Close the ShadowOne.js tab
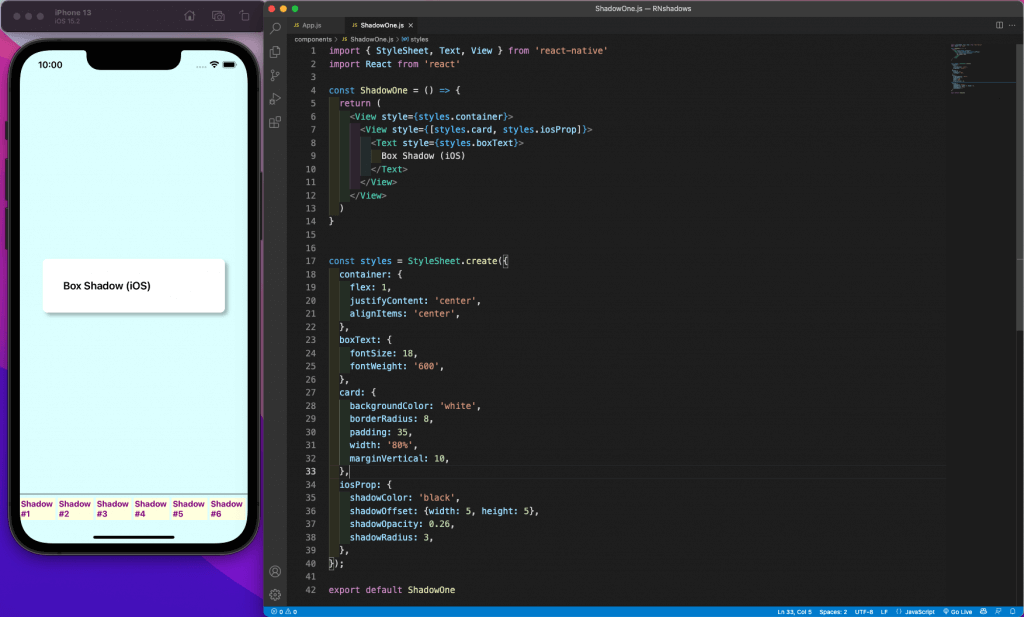The height and width of the screenshot is (617, 1024). pos(409,24)
